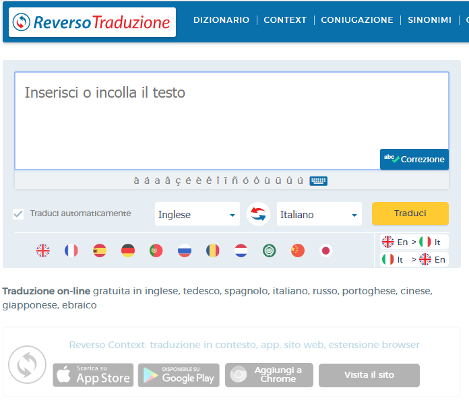469x400 pixels.
Task: Select the French flag
Action: point(71,250)
